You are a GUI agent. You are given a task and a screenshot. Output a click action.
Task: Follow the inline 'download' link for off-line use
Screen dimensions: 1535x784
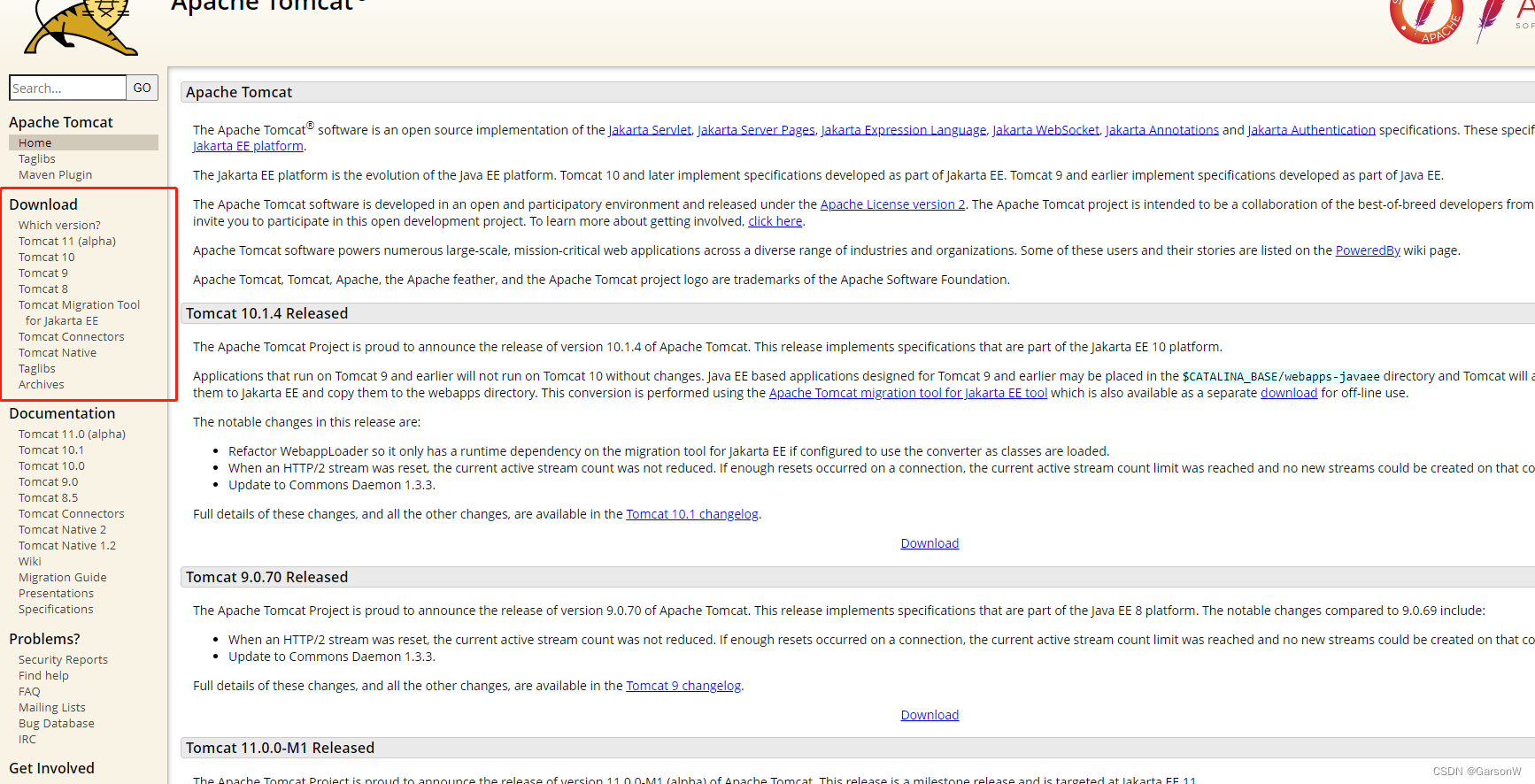pos(1289,393)
